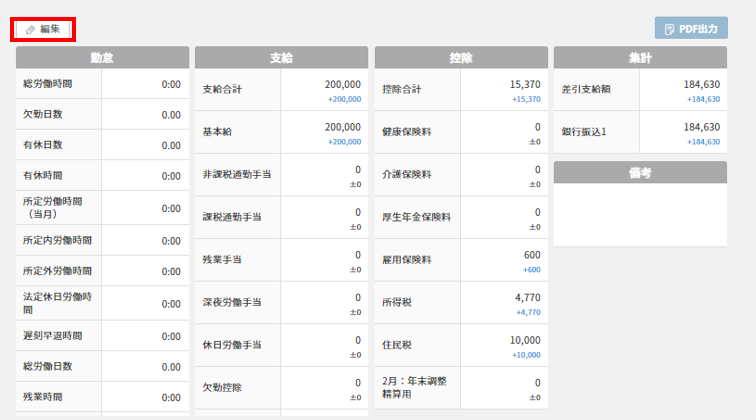Select the 集計 section header
This screenshot has height=420, width=756.
click(640, 58)
